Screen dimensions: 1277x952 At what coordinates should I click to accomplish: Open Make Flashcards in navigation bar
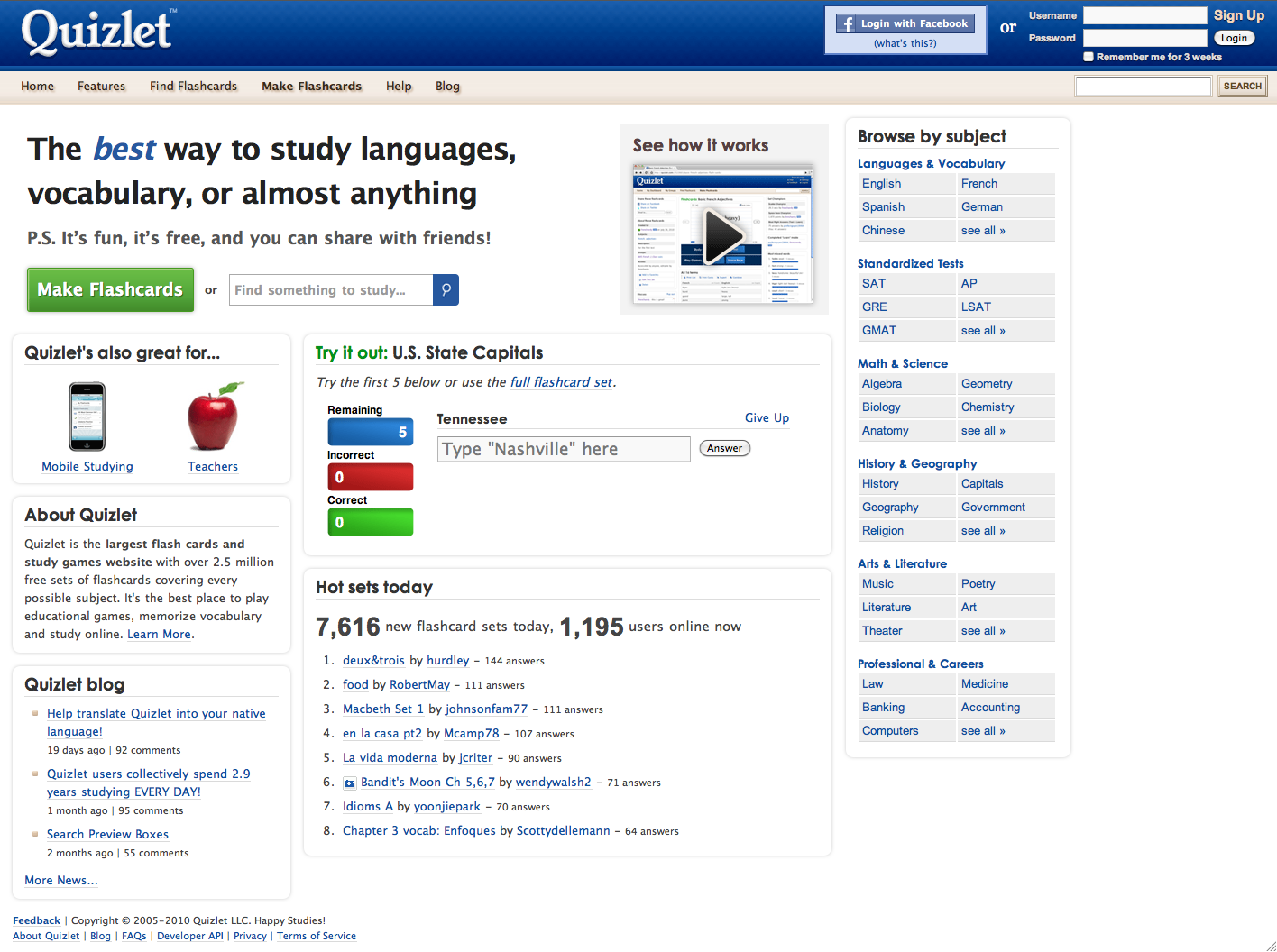pos(312,86)
